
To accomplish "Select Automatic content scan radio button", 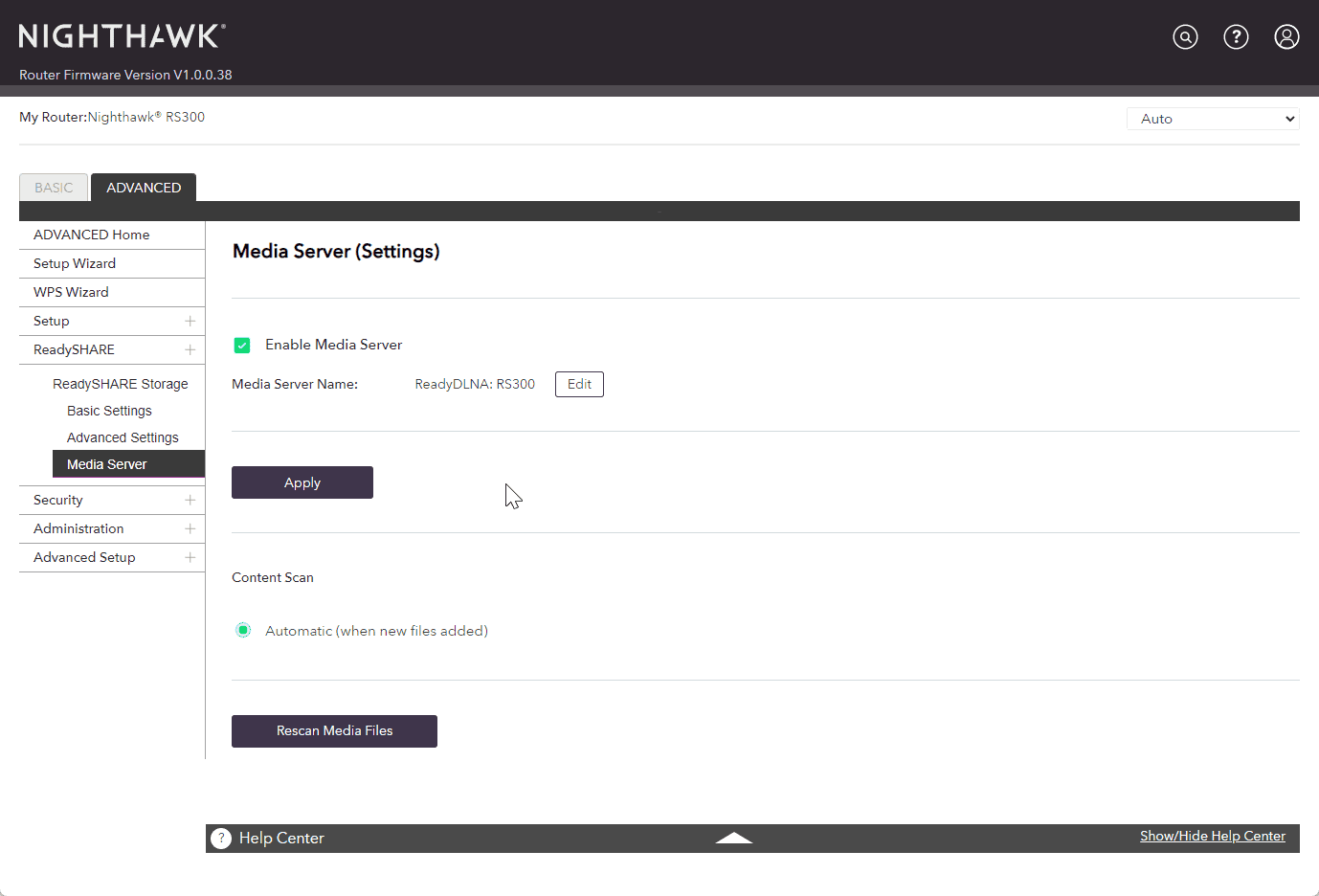I will pos(243,630).
